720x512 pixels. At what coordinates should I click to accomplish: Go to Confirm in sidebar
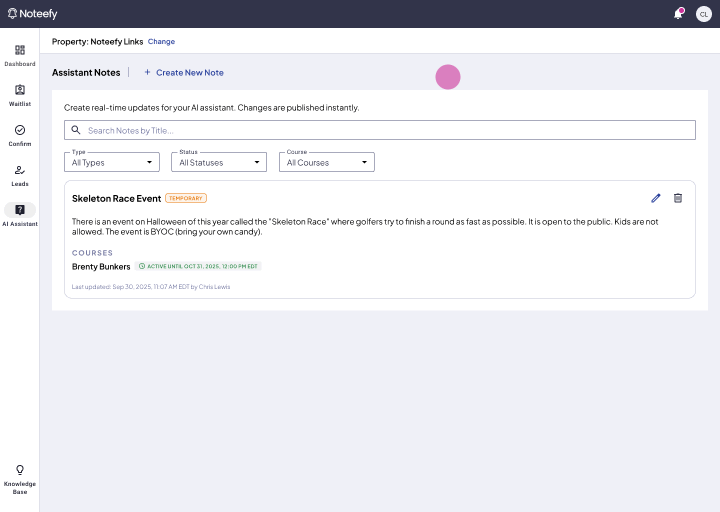point(20,130)
